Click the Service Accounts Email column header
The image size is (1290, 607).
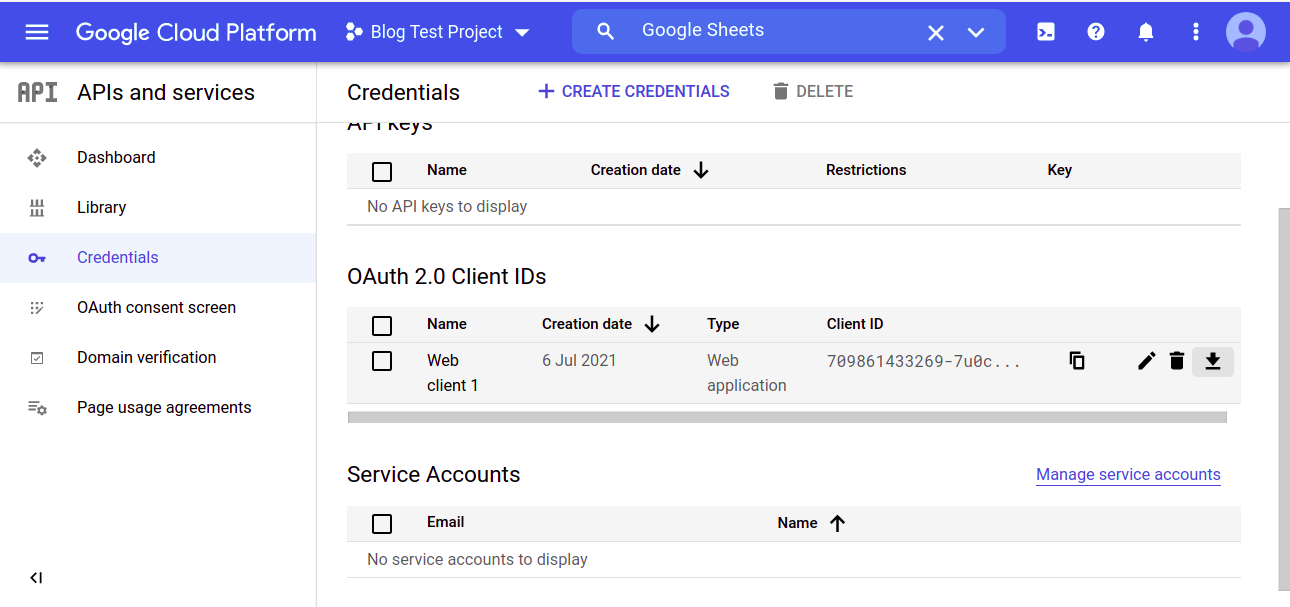tap(446, 522)
